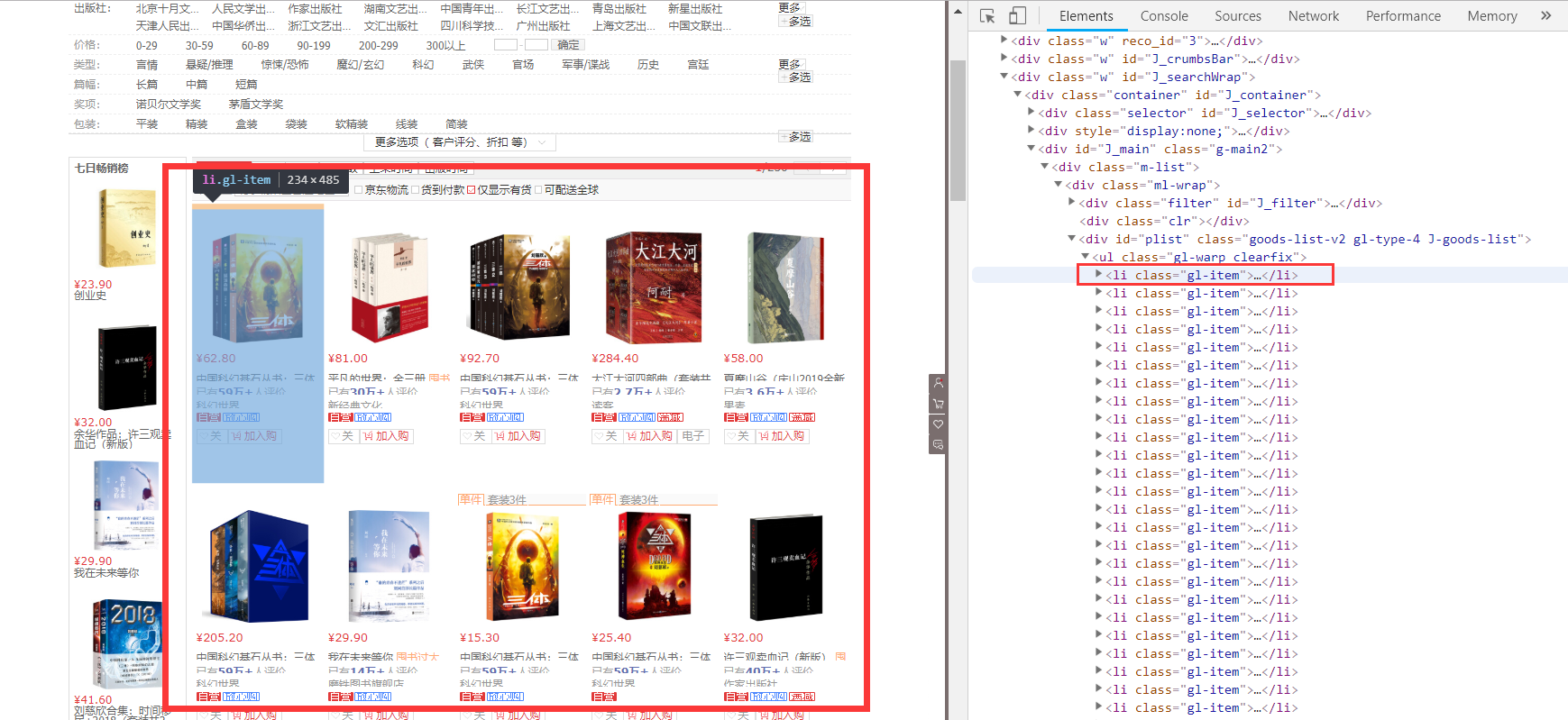Image resolution: width=1568 pixels, height=720 pixels.
Task: Expand the reco_id="3" div node
Action: [x=1004, y=41]
